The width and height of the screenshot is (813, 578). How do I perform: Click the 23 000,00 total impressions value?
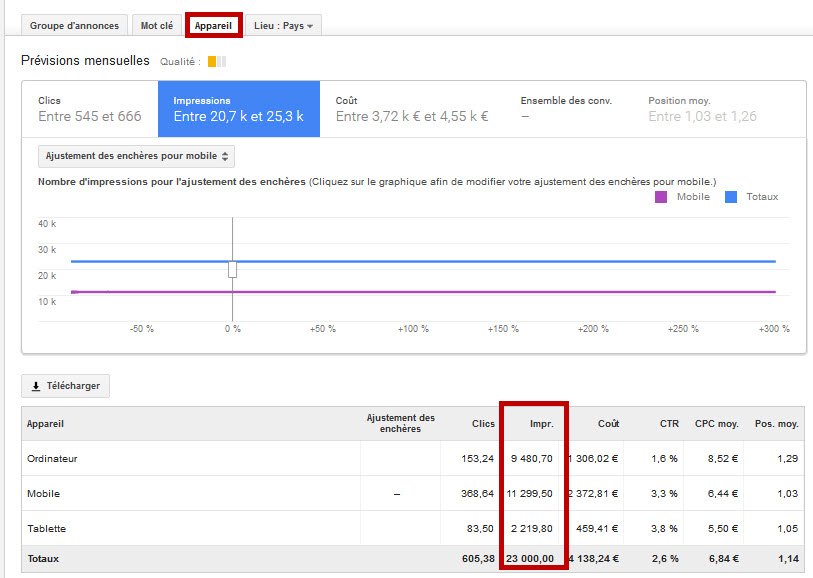(x=530, y=559)
